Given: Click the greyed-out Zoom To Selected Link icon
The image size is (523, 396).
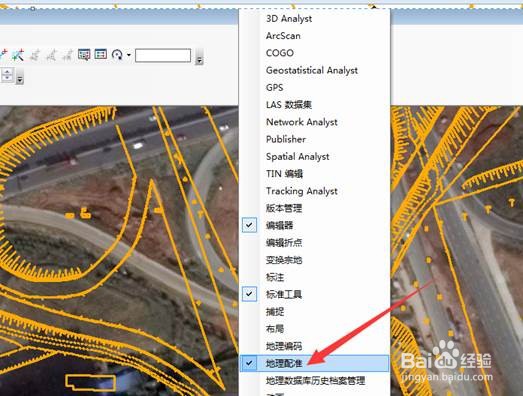Looking at the screenshot, I should point(51,55).
